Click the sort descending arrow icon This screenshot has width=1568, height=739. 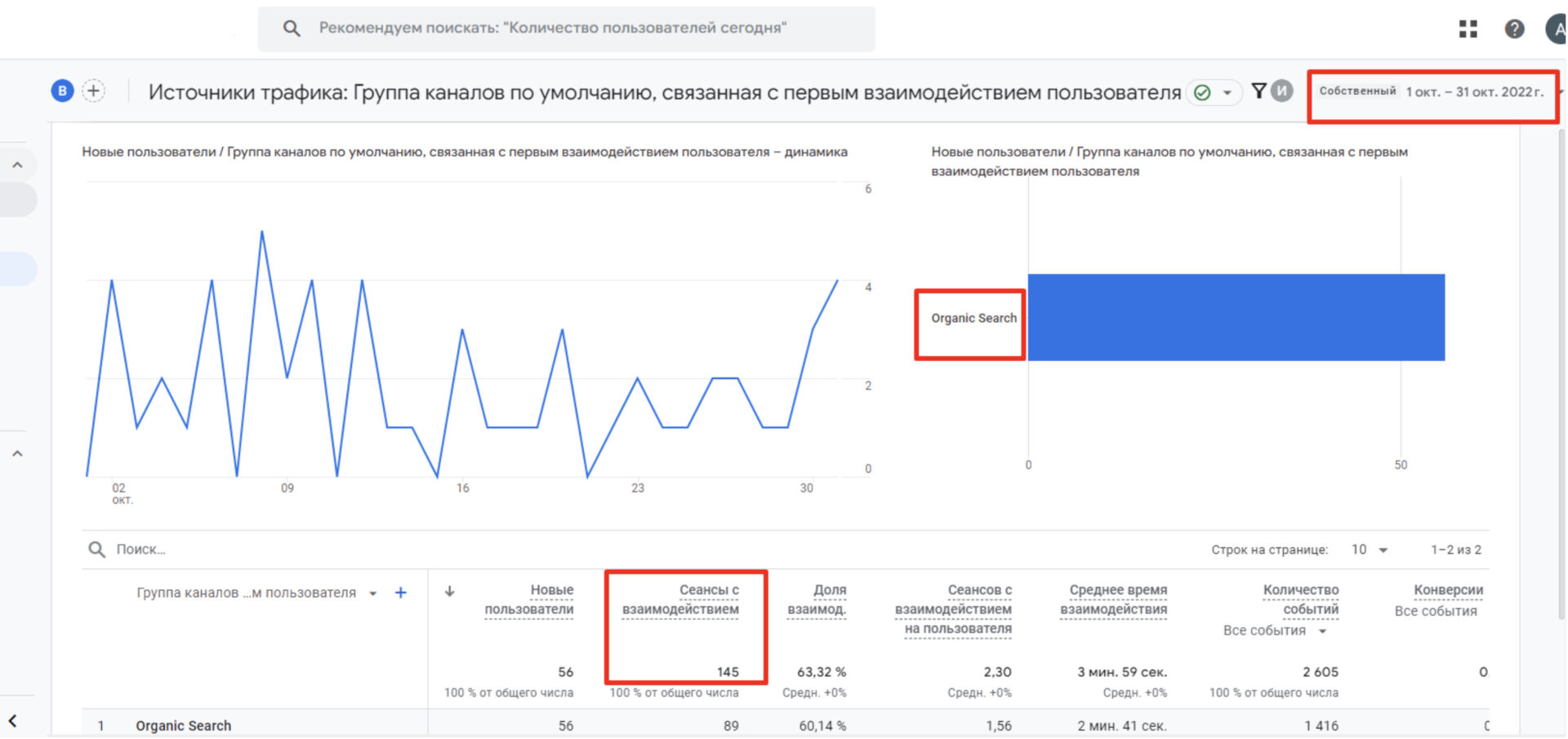449,591
